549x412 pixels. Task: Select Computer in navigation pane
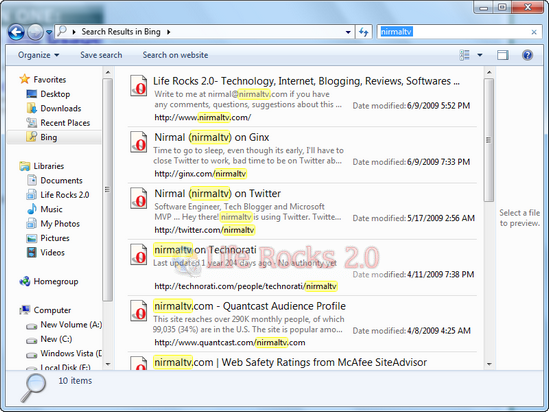tap(45, 310)
